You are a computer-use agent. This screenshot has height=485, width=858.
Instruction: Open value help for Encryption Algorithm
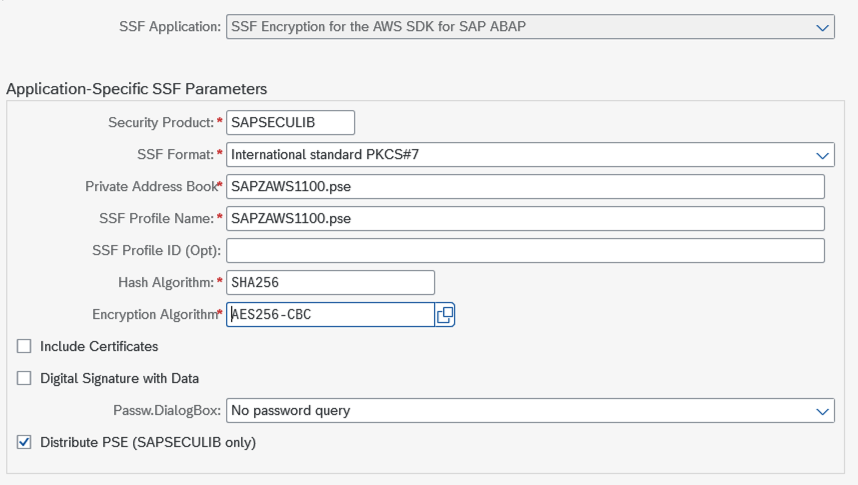445,314
